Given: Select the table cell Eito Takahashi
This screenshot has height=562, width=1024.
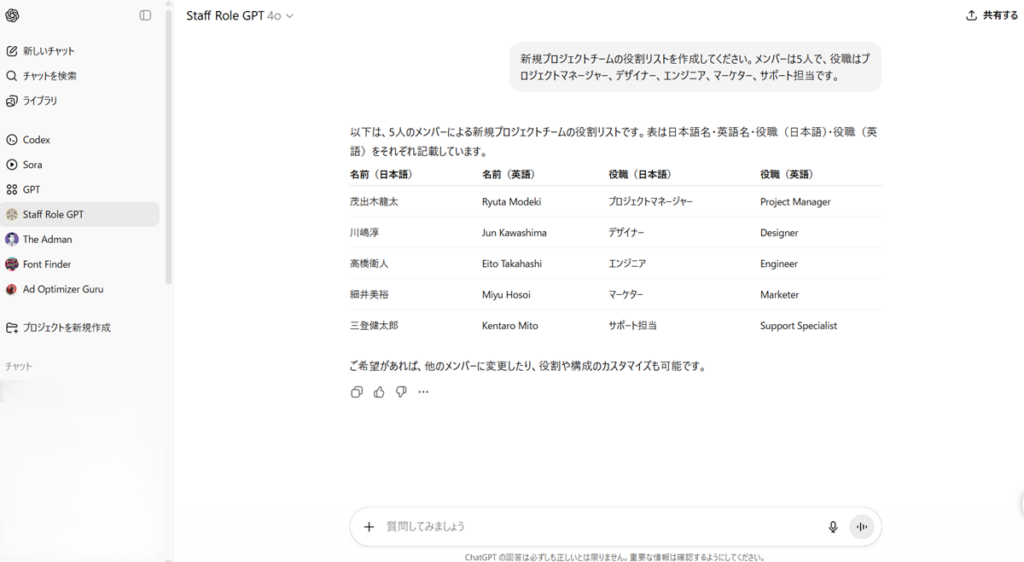Looking at the screenshot, I should pos(512,264).
